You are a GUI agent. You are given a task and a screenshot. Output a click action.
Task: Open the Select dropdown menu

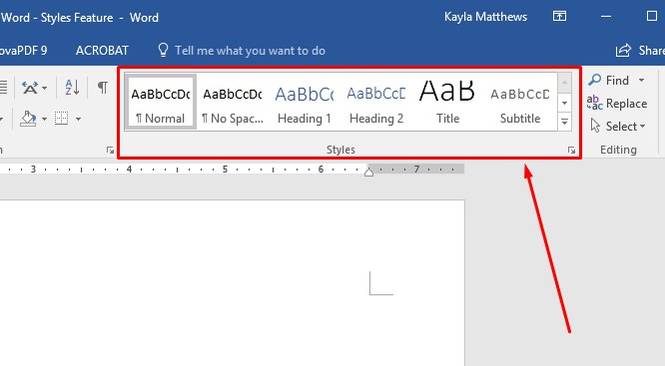coord(618,126)
